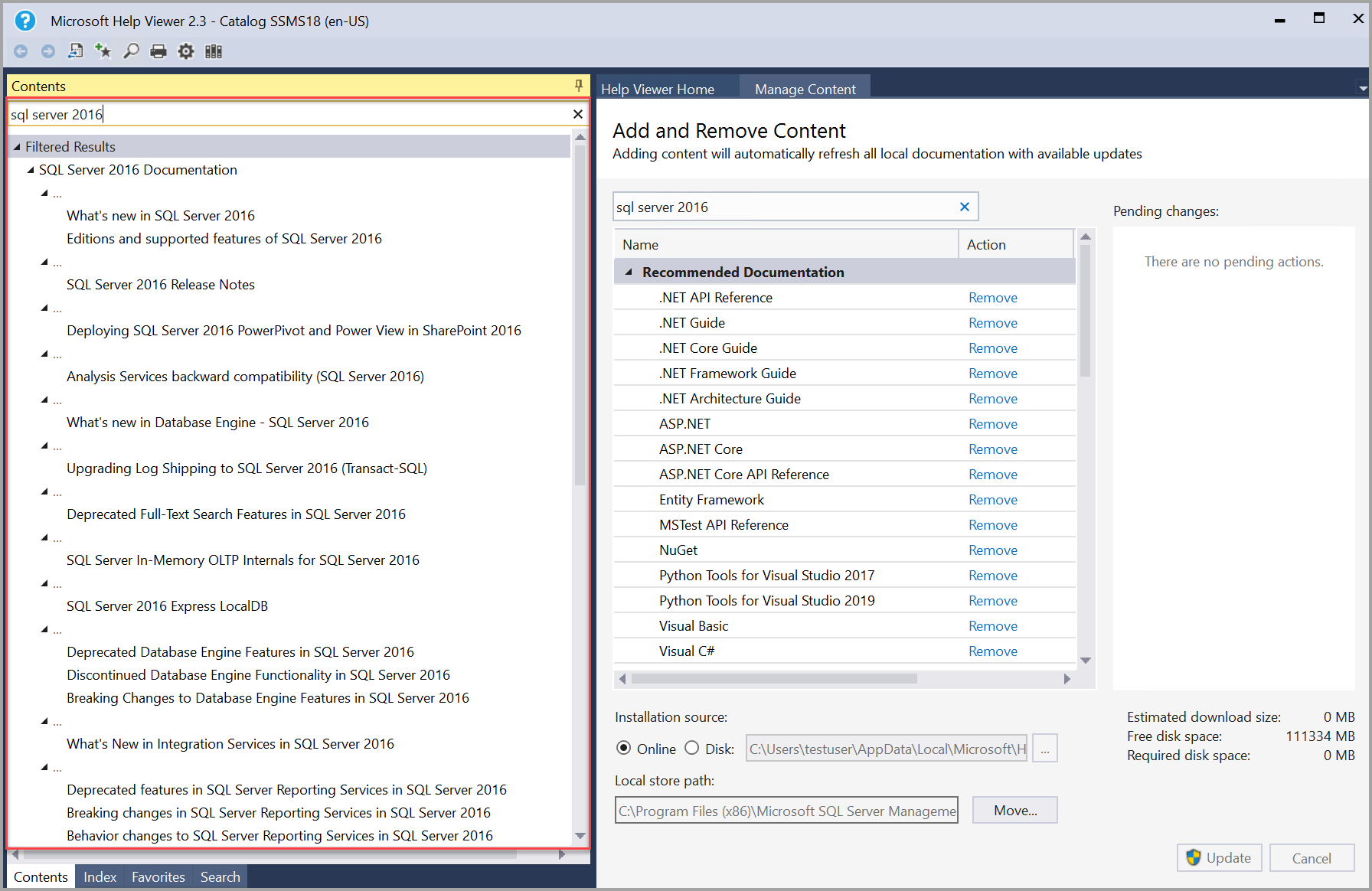Click the forward navigation arrow
The image size is (1372, 891).
pos(47,51)
